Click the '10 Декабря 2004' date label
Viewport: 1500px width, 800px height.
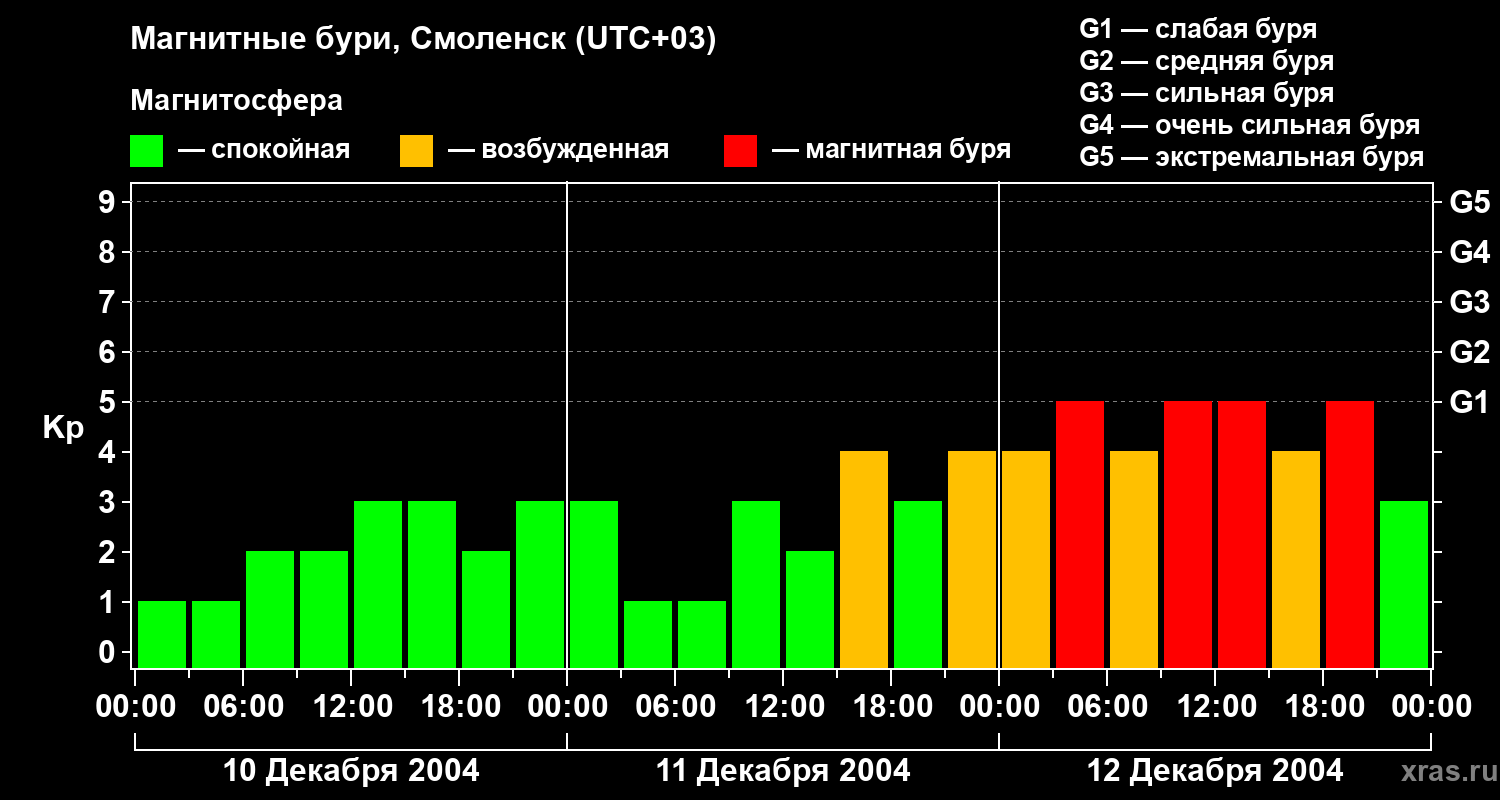pos(351,771)
